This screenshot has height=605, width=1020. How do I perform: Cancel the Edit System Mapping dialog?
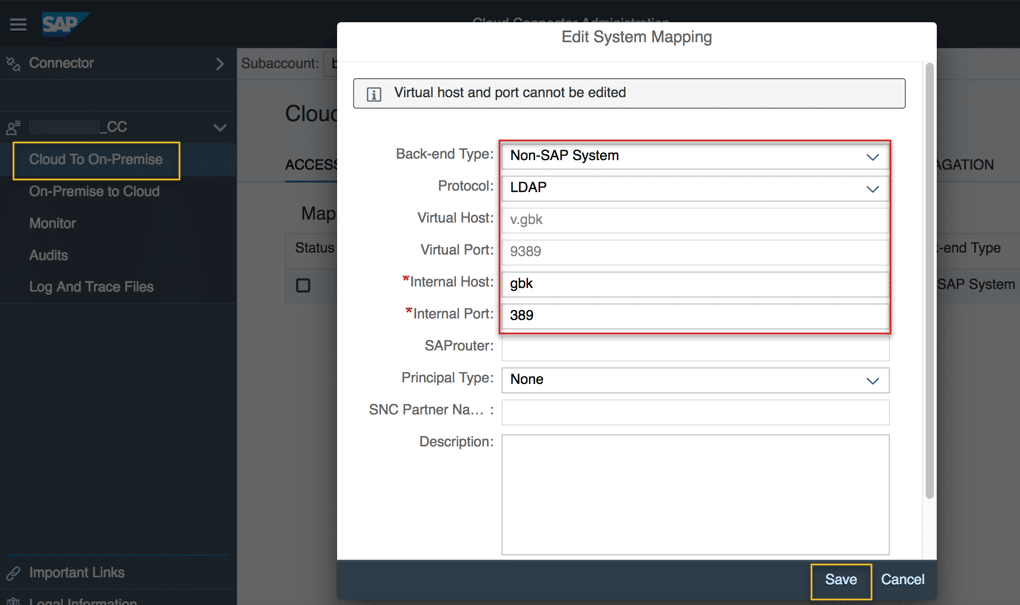pos(902,580)
